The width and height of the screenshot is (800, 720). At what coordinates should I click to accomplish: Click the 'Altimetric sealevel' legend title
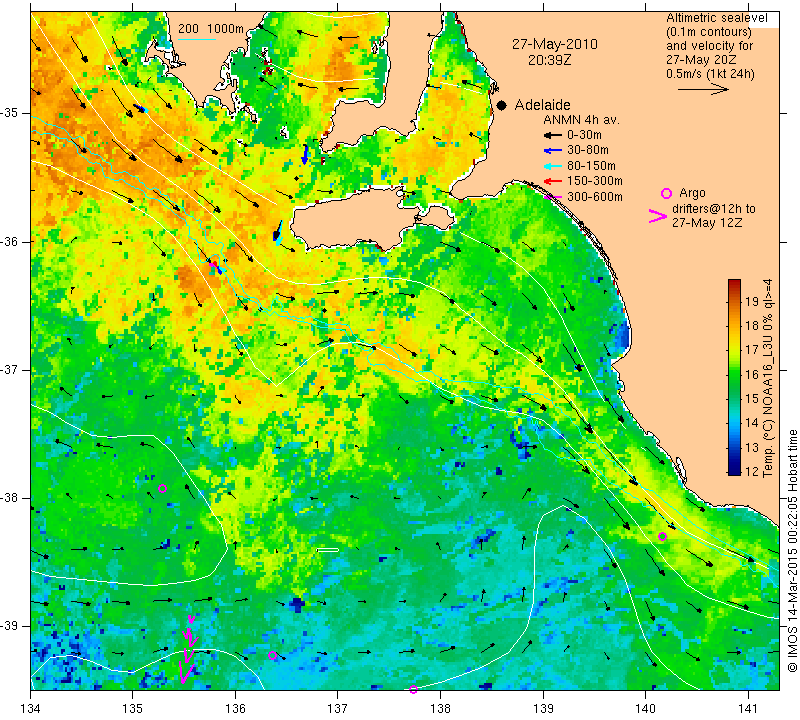click(716, 18)
